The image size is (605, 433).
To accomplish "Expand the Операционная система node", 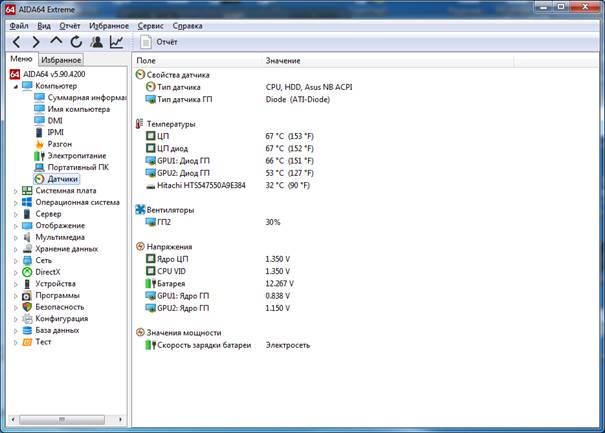I will click(x=15, y=203).
